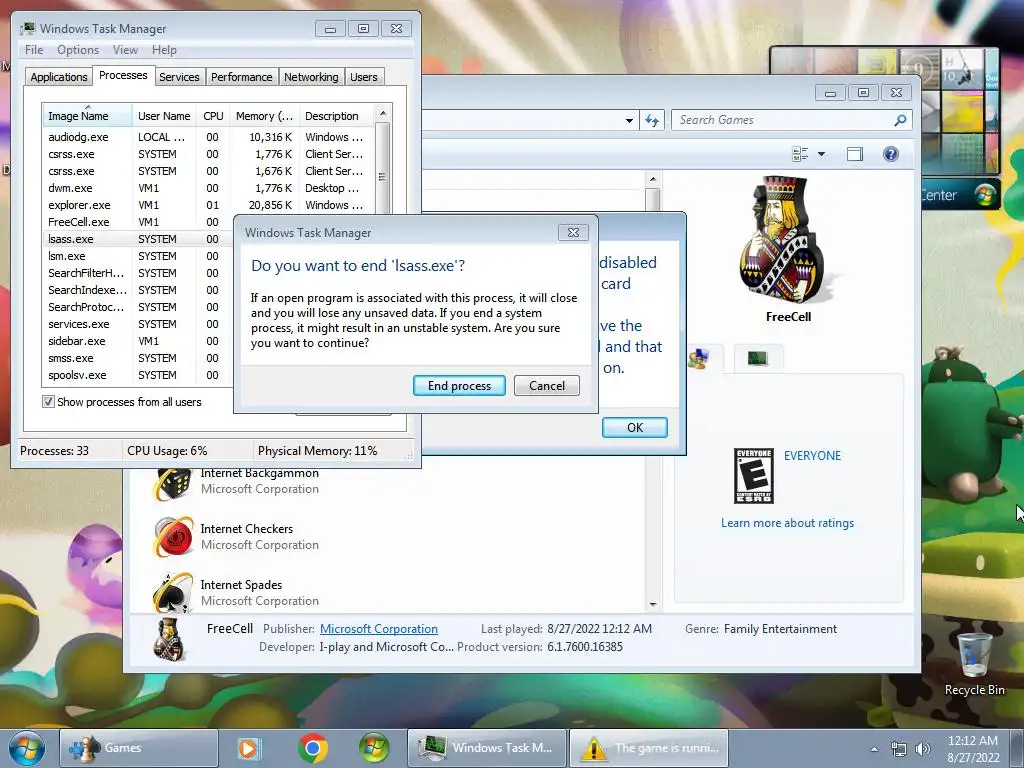Click the FreeCell icon in details pane
Image resolution: width=1024 pixels, height=768 pixels.
click(168, 638)
